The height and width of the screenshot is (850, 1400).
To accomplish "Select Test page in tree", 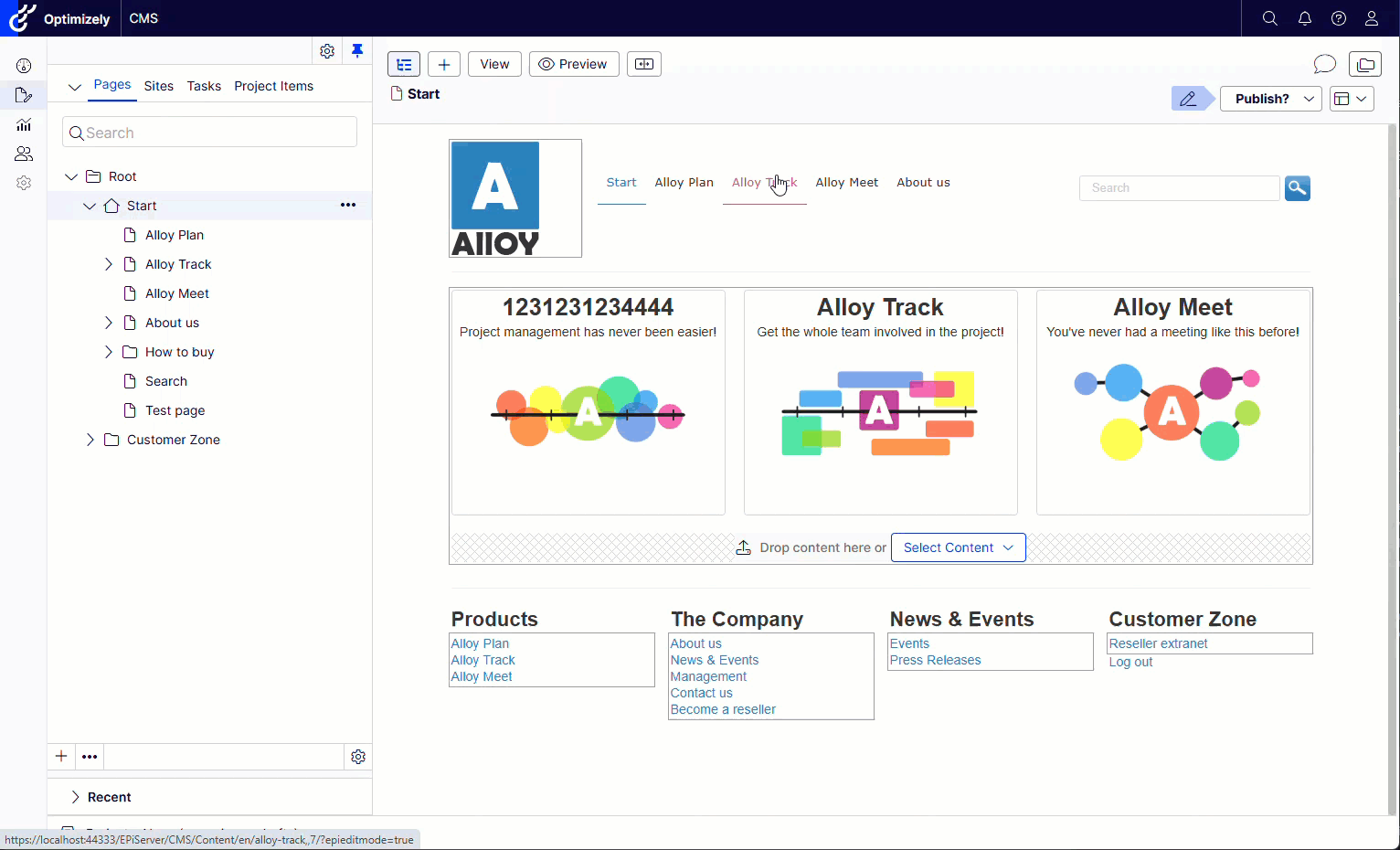I will pos(175,410).
